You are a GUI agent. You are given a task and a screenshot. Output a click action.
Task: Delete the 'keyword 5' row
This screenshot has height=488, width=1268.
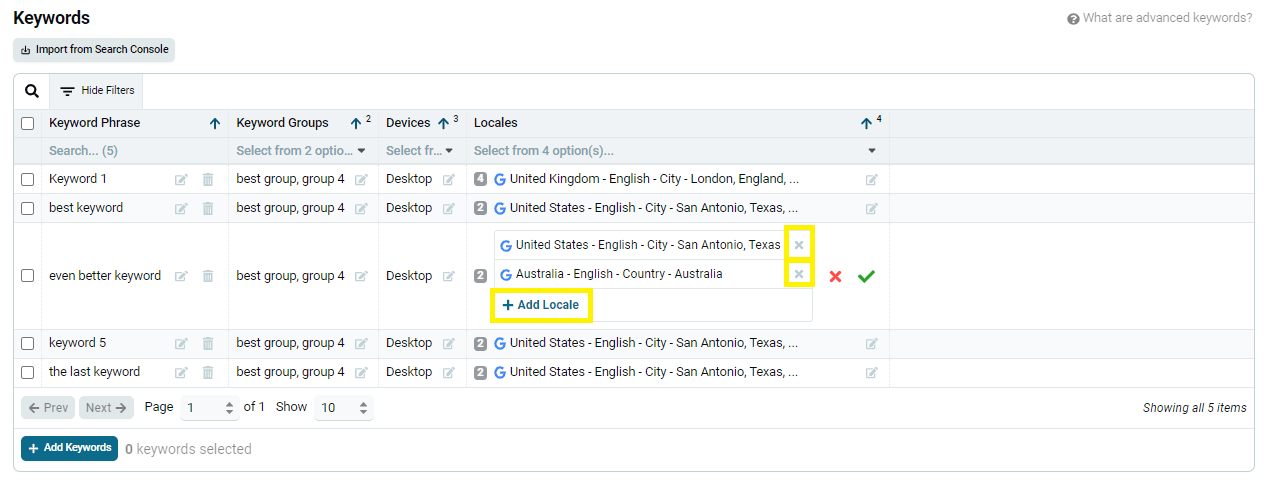[x=208, y=344]
